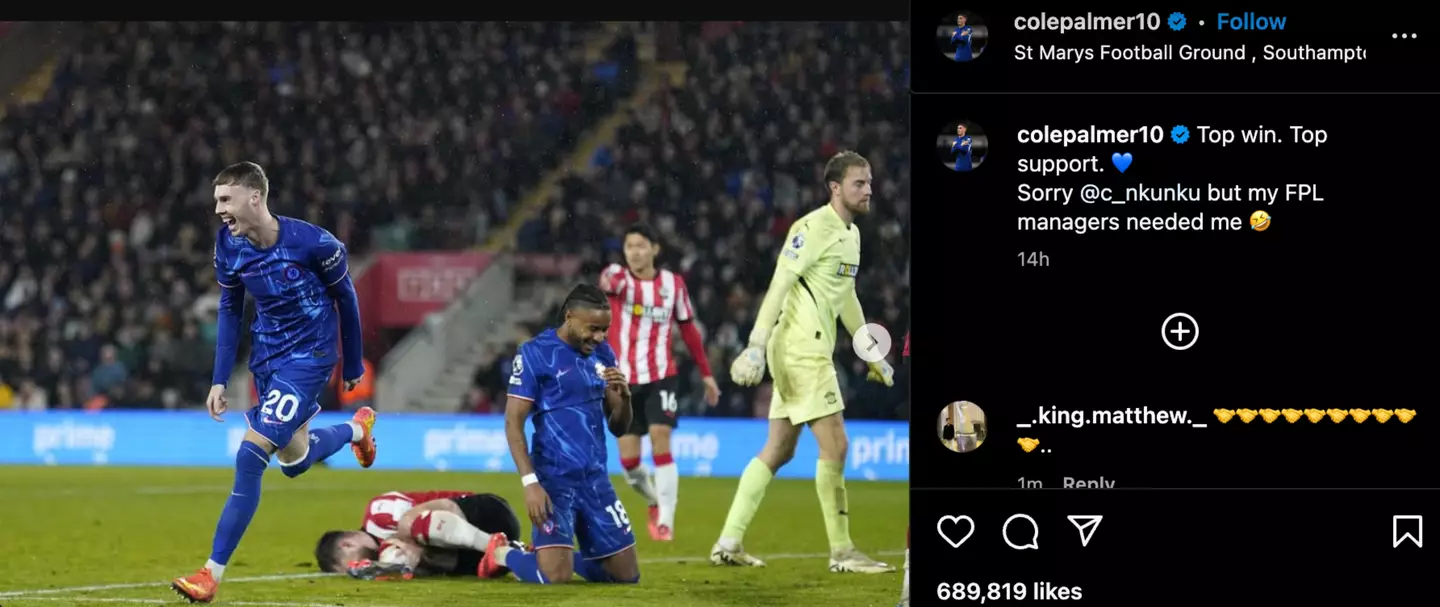
Task: Open _.king.matthew._ commenter profile
Action: pyautogui.click(x=1111, y=416)
